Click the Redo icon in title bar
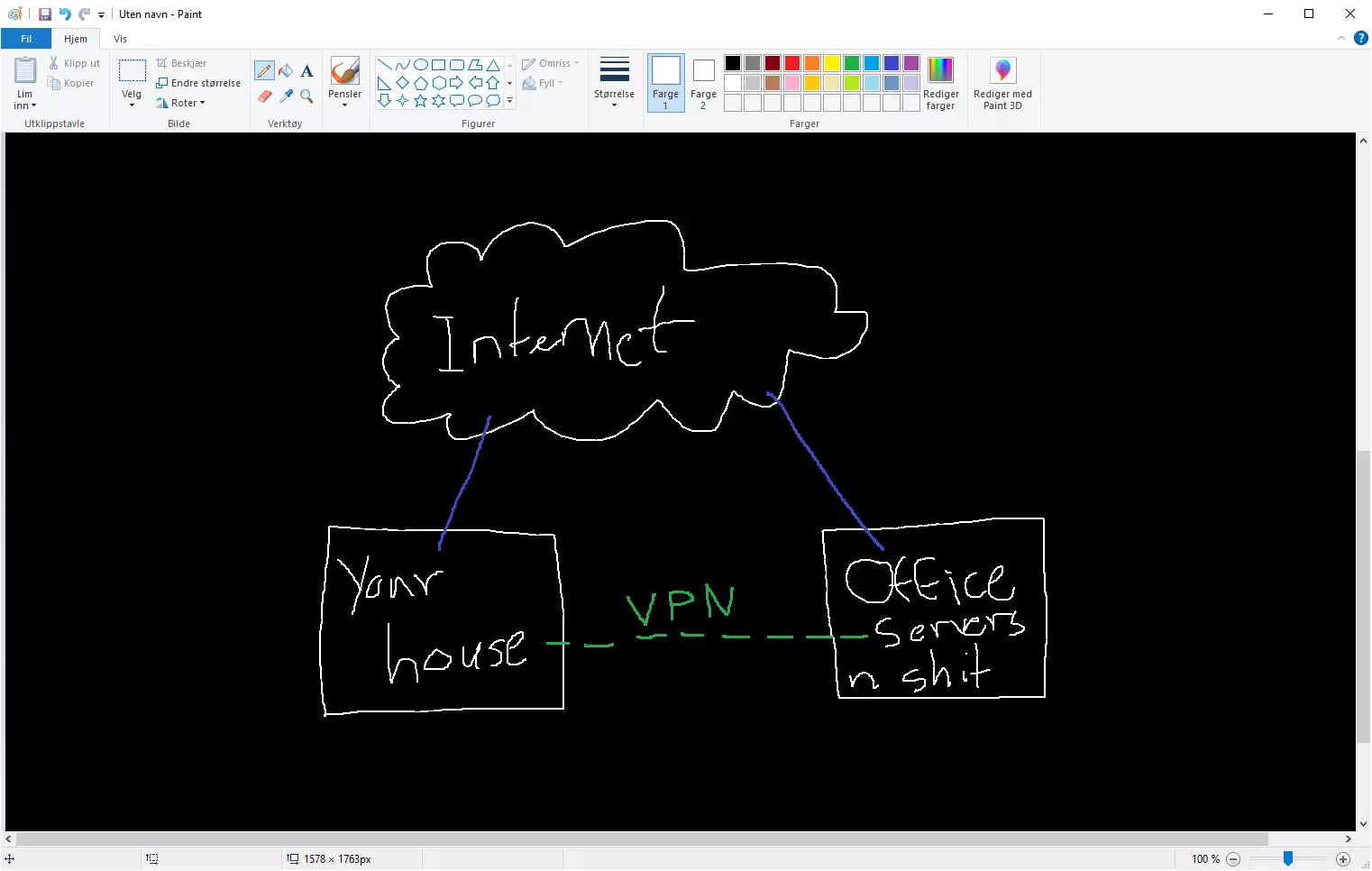This screenshot has height=871, width=1372. tap(84, 14)
